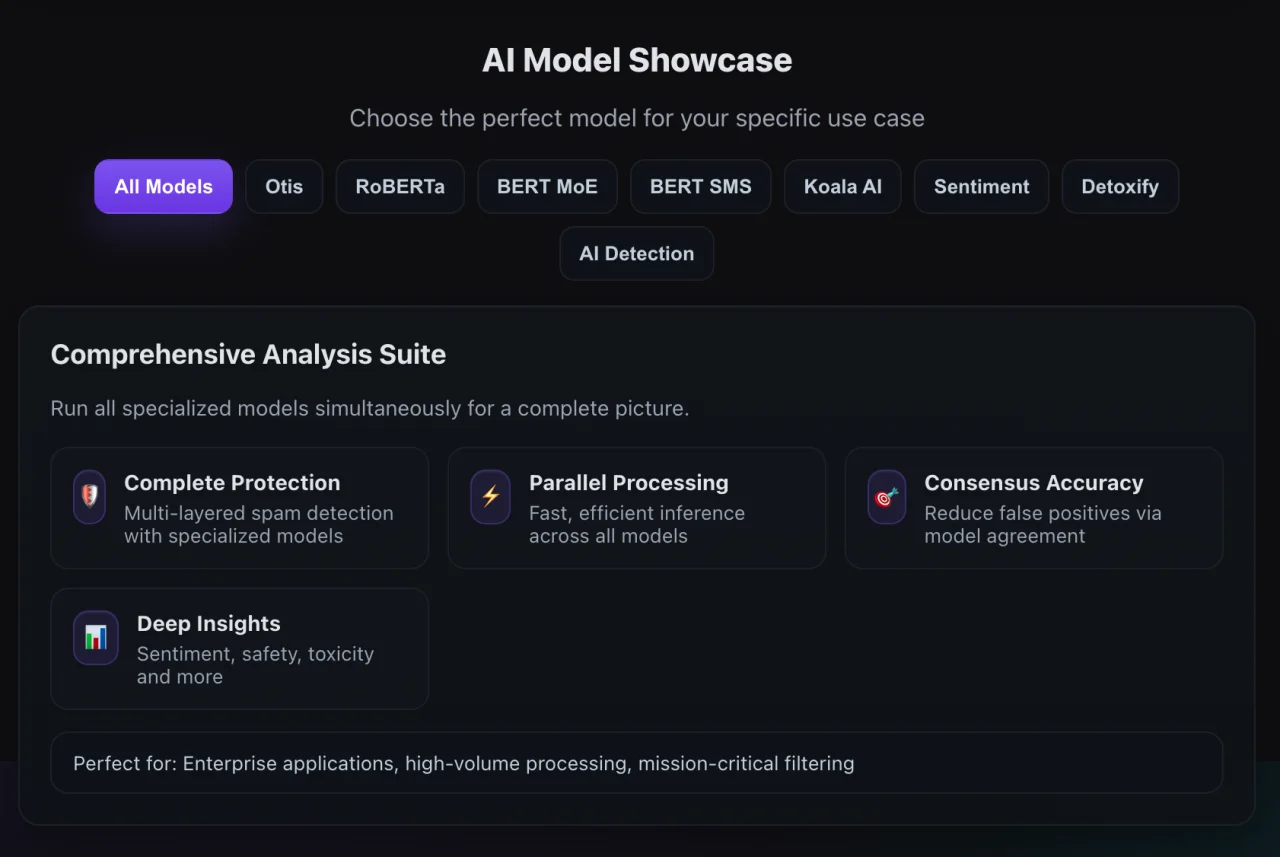
Task: Click the bar chart Deep Insights icon
Action: (96, 638)
